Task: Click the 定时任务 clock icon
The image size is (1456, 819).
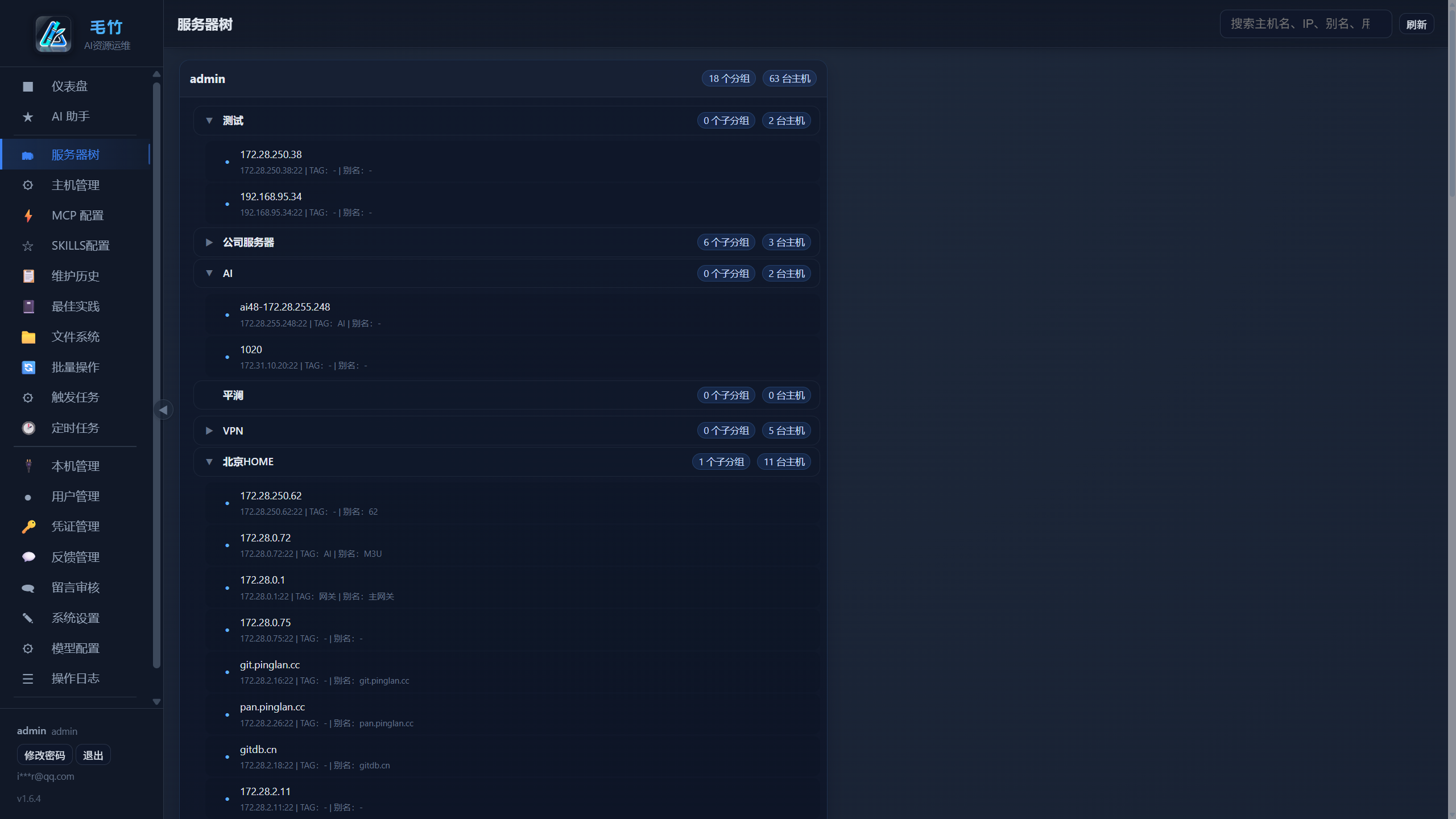Action: tap(28, 428)
